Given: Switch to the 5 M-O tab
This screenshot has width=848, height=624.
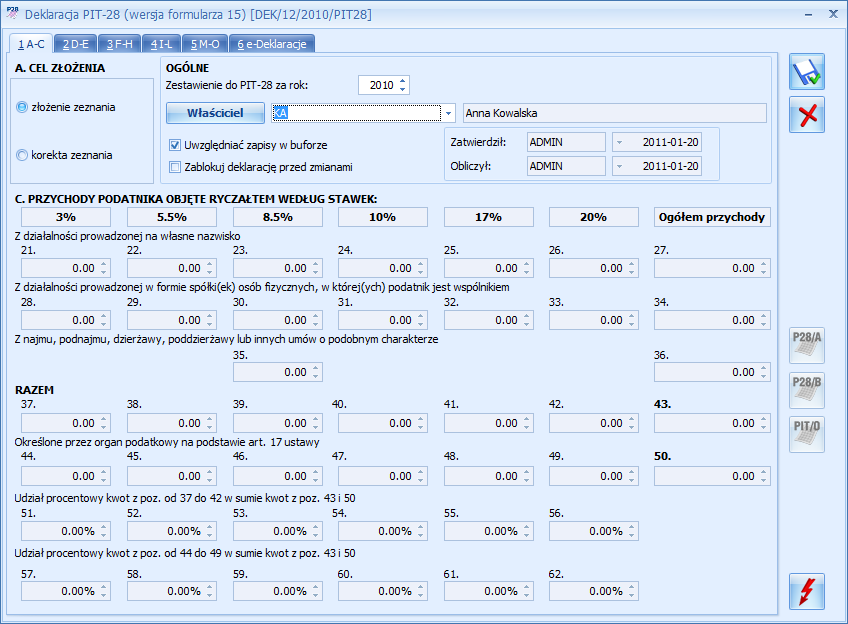Looking at the screenshot, I should pos(205,44).
